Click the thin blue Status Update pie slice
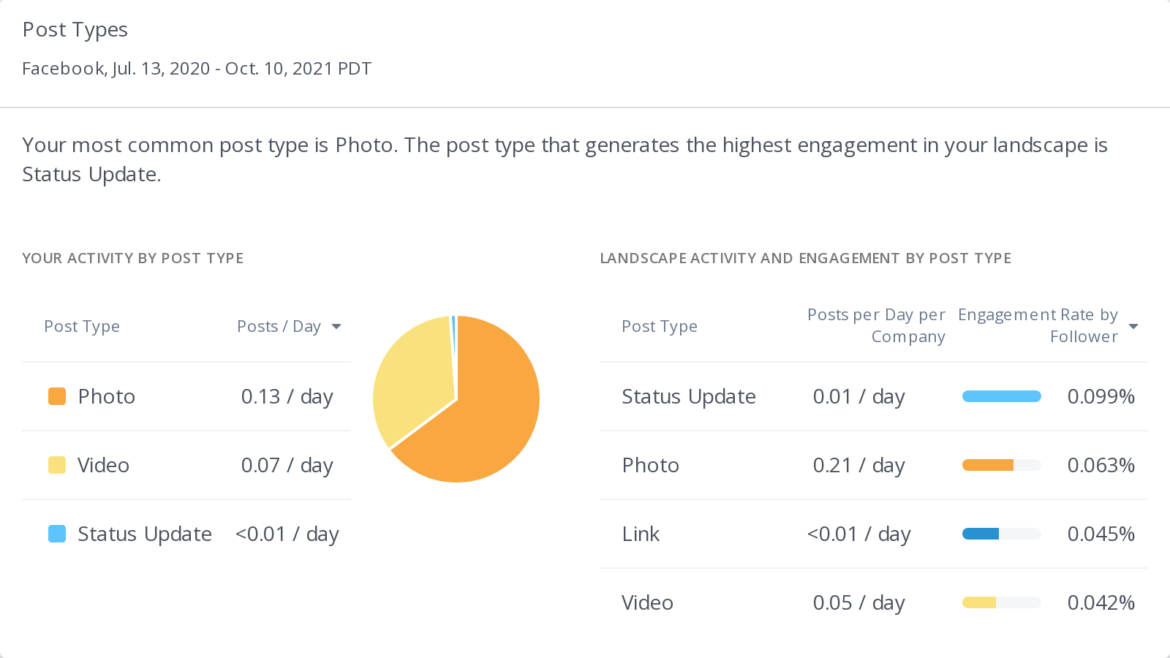The image size is (1170, 658). [x=455, y=322]
